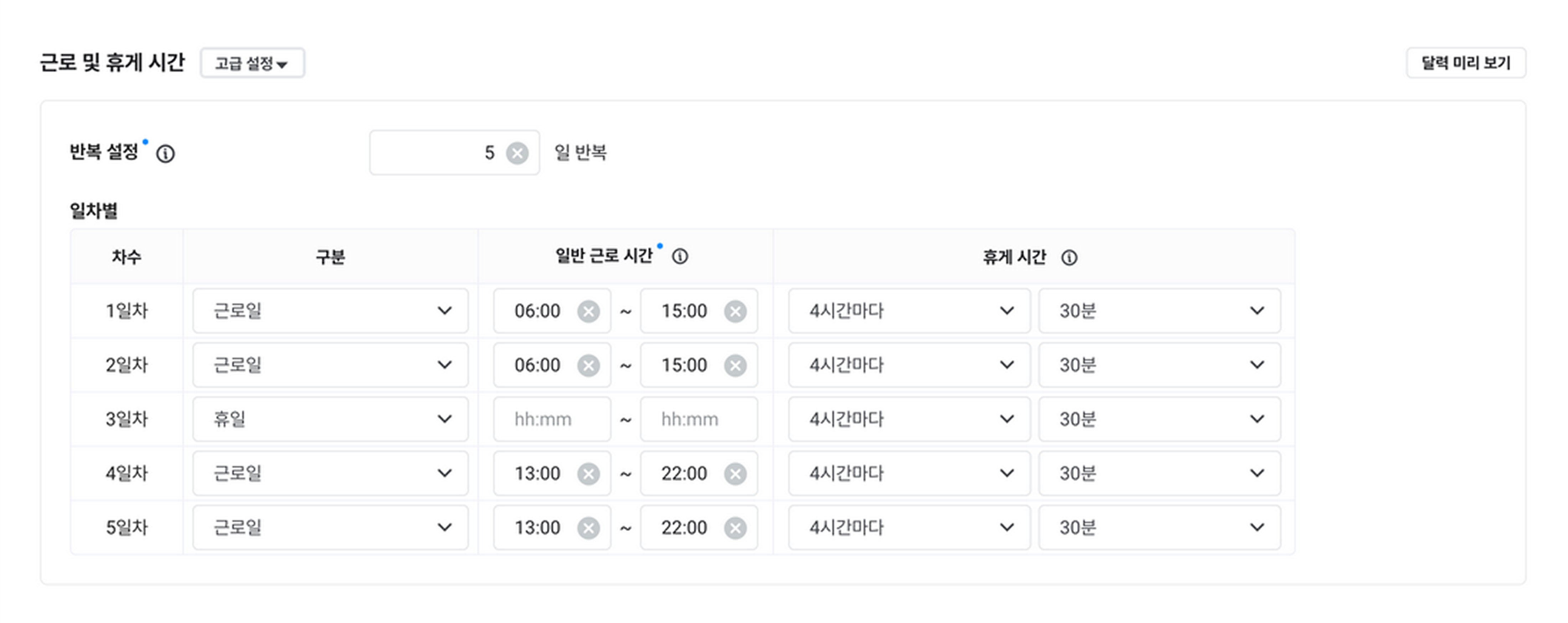Clear 4일차 start time 13:00

[x=588, y=474]
